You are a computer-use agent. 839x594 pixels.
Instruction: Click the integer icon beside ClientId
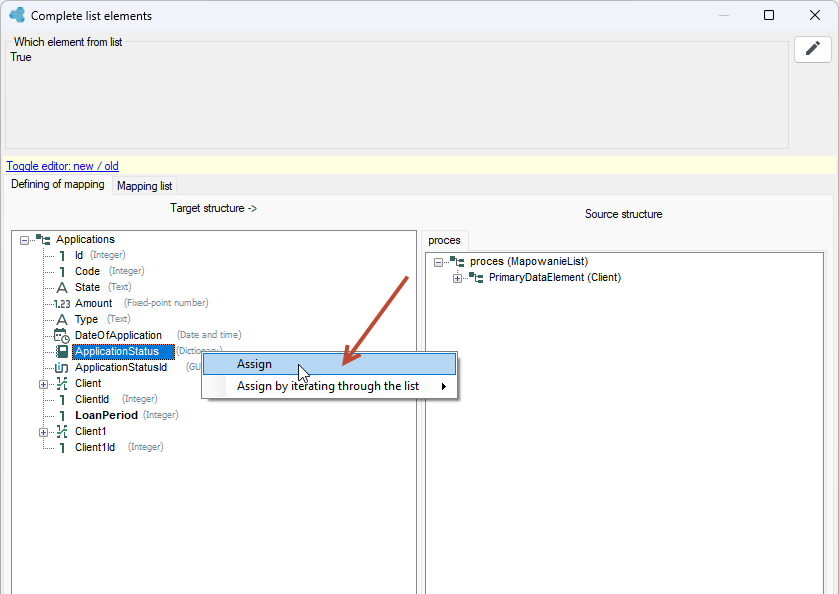tap(62, 399)
